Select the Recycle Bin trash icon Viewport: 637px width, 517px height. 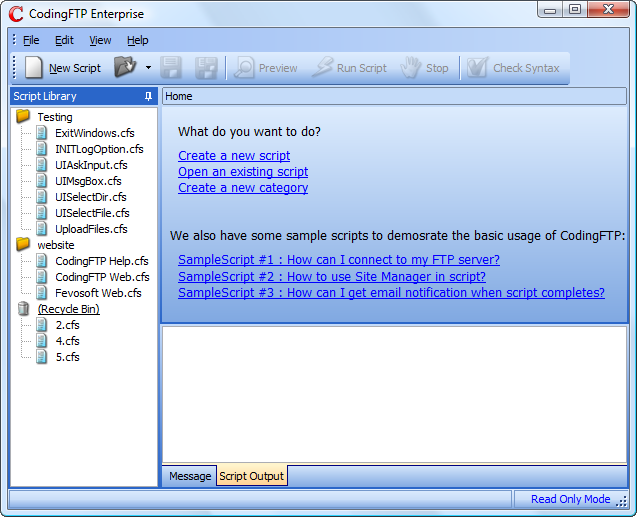pyautogui.click(x=24, y=309)
